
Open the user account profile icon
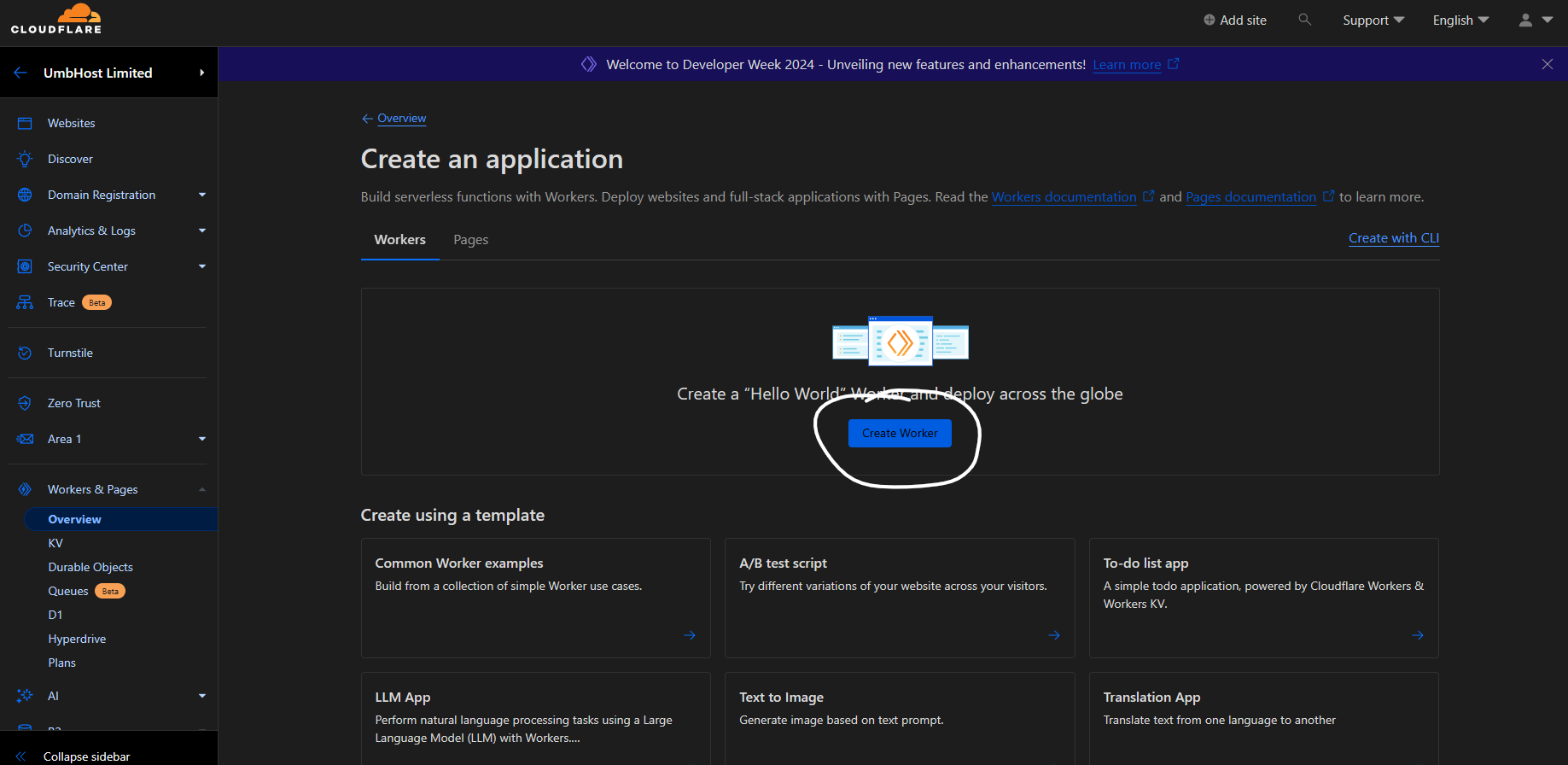point(1525,20)
